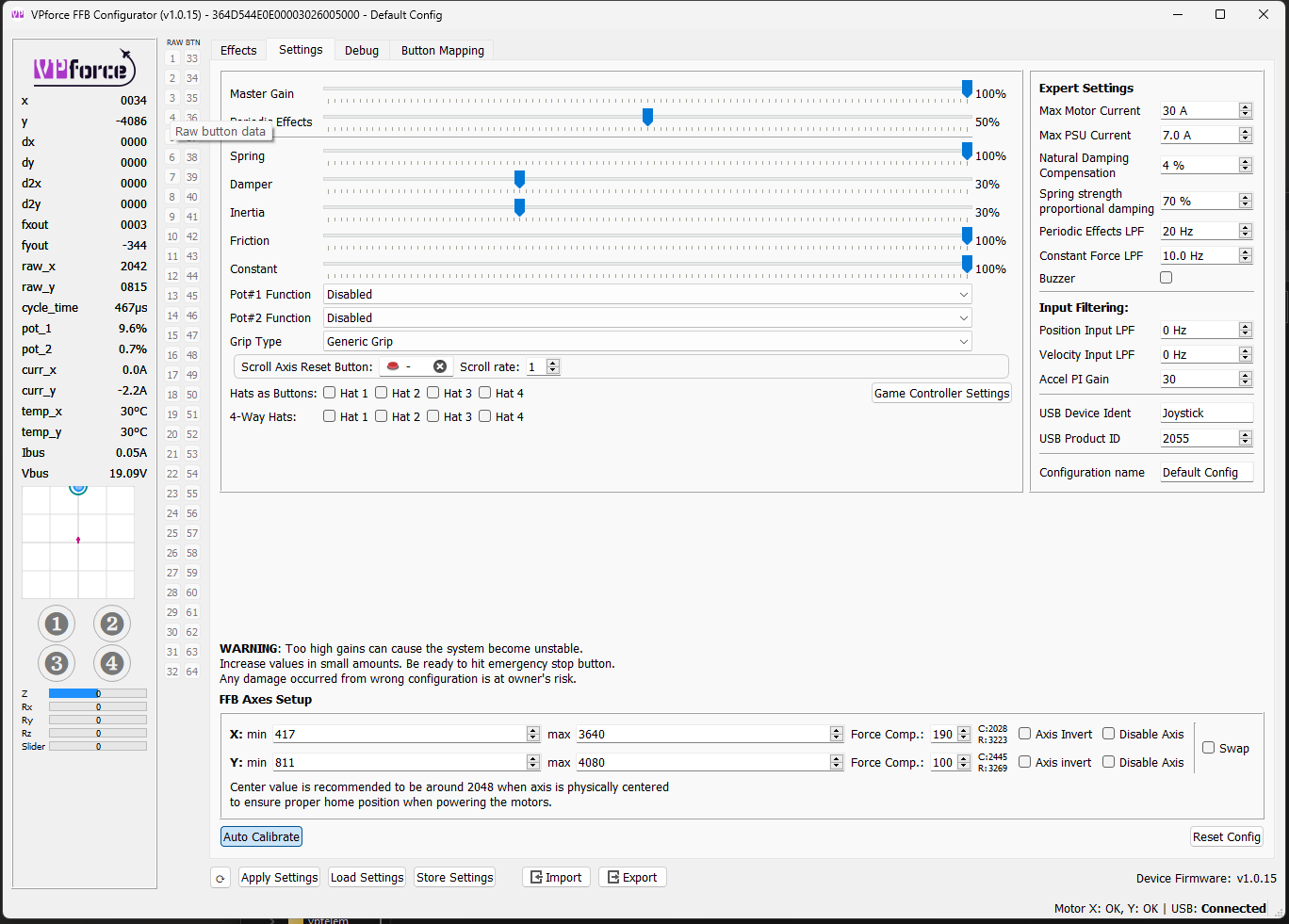The height and width of the screenshot is (924, 1289).
Task: Click the VPforce app icon in title bar
Action: [17, 14]
